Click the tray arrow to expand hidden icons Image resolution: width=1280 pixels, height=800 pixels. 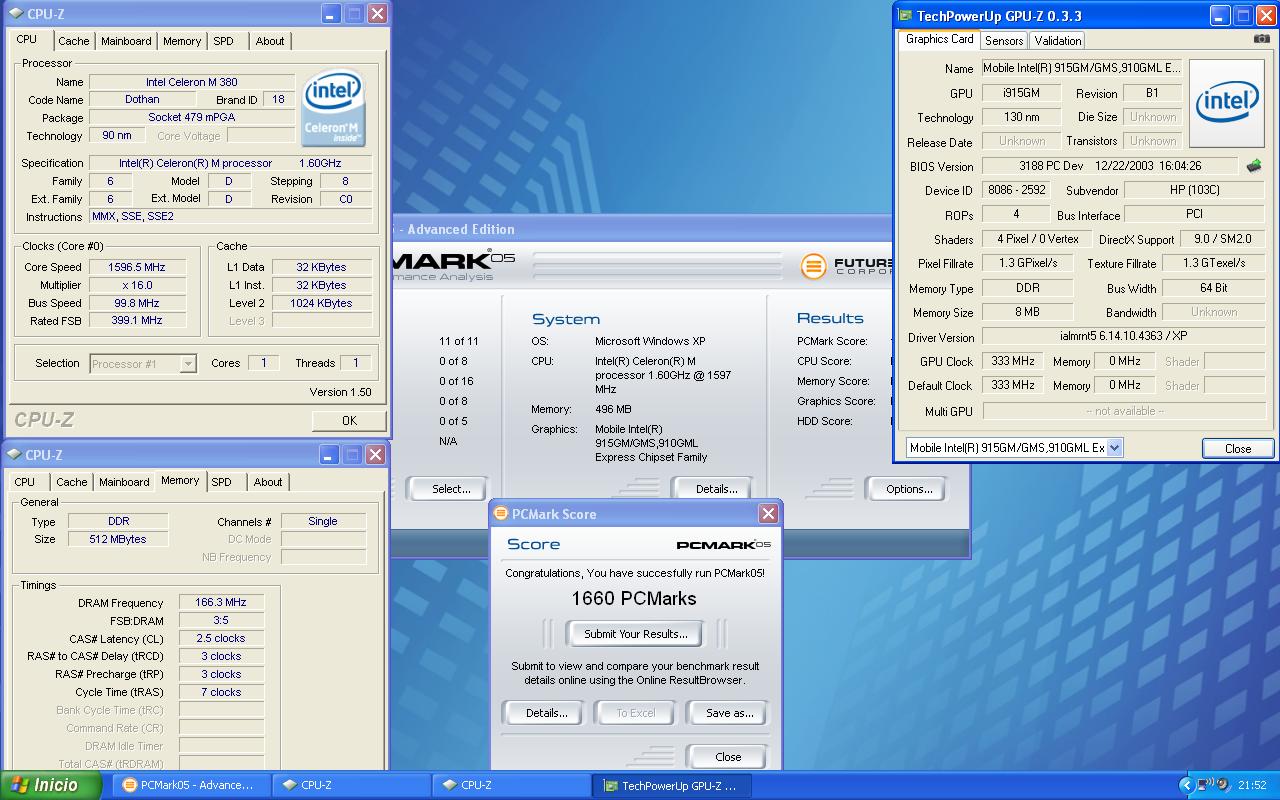pos(1187,785)
